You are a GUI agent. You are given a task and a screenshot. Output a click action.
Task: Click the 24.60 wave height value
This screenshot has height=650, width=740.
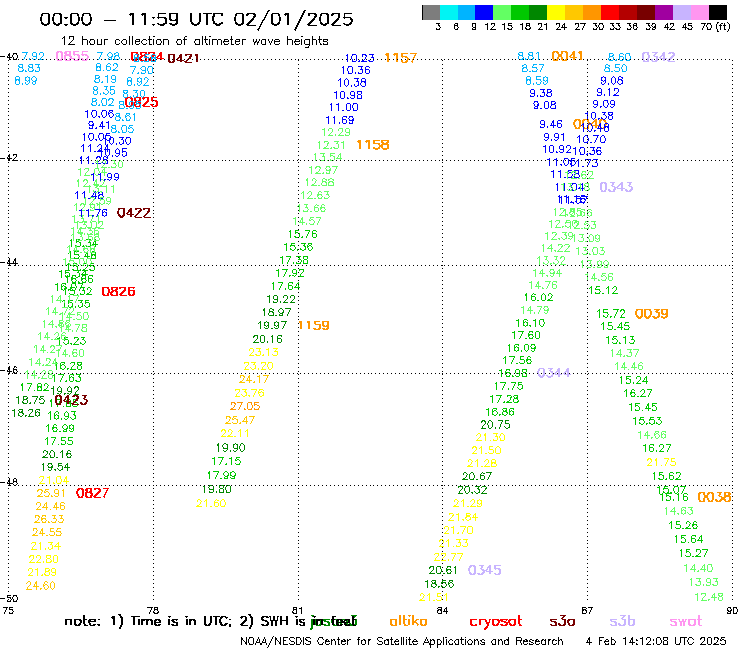click(x=41, y=586)
